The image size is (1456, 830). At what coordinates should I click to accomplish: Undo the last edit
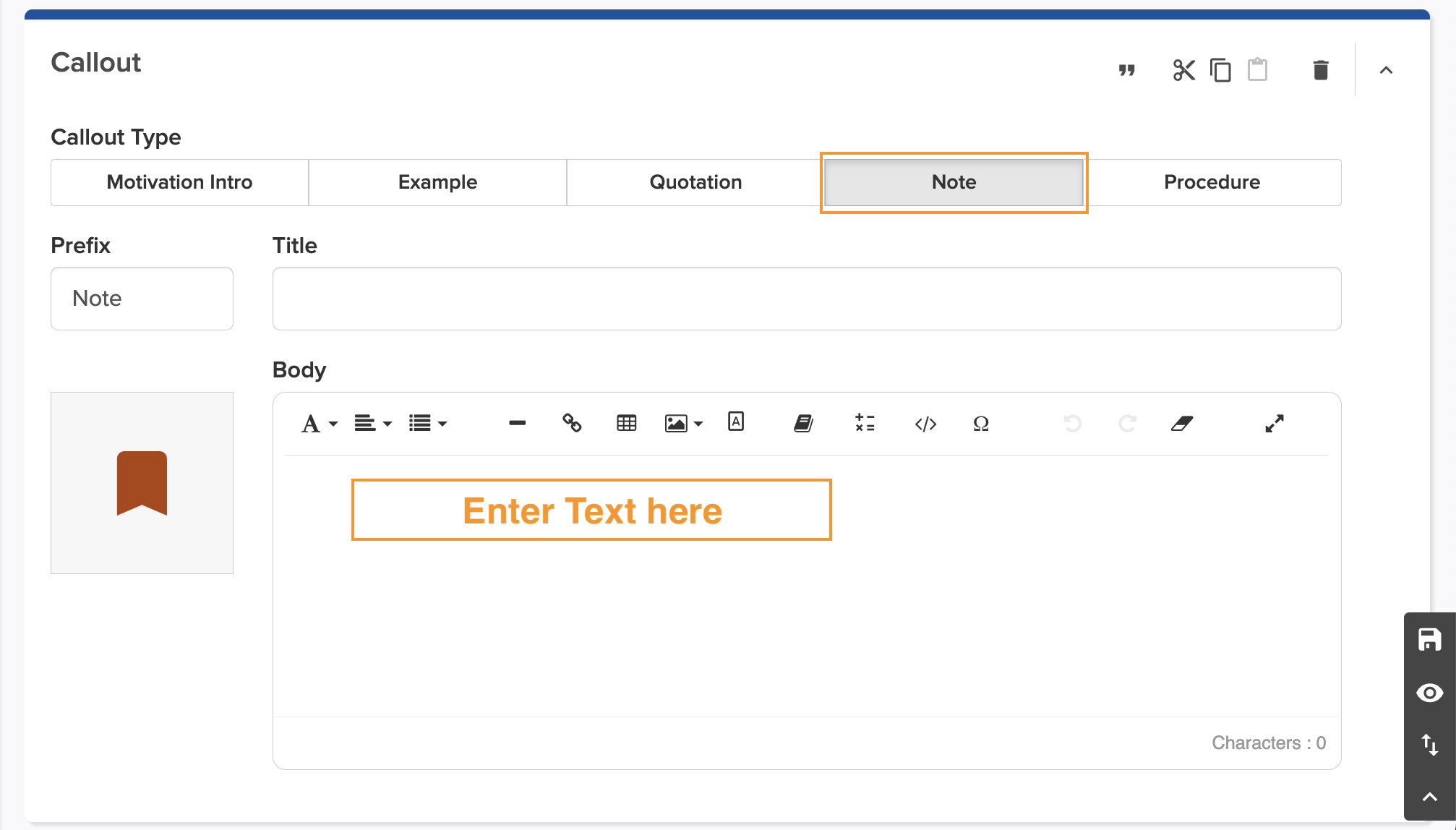tap(1073, 424)
